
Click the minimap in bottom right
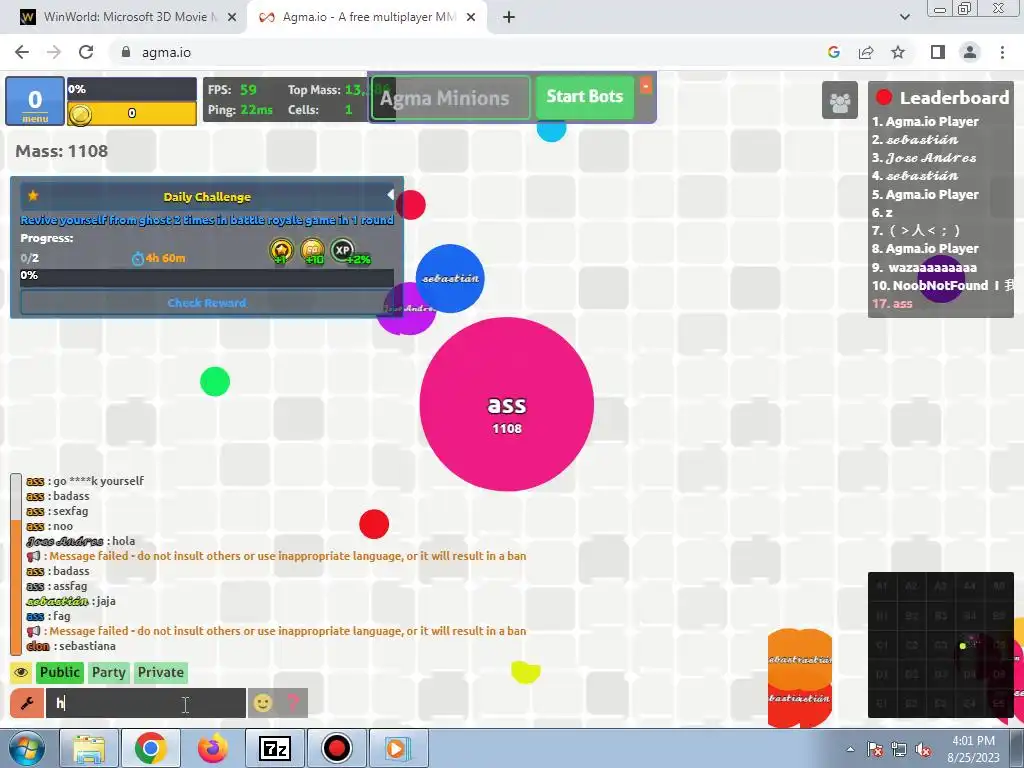[x=940, y=645]
